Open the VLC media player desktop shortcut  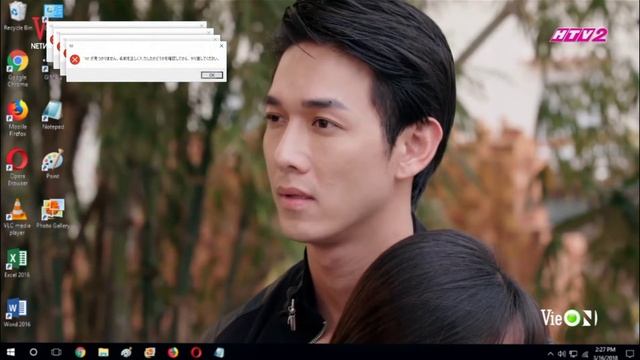point(17,217)
